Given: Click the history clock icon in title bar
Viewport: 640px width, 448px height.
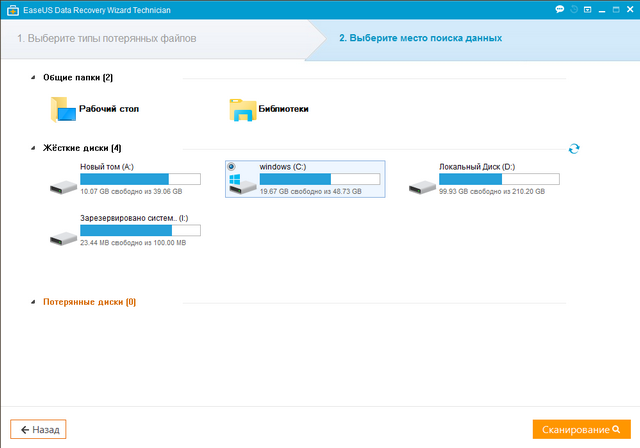Looking at the screenshot, I should click(574, 9).
